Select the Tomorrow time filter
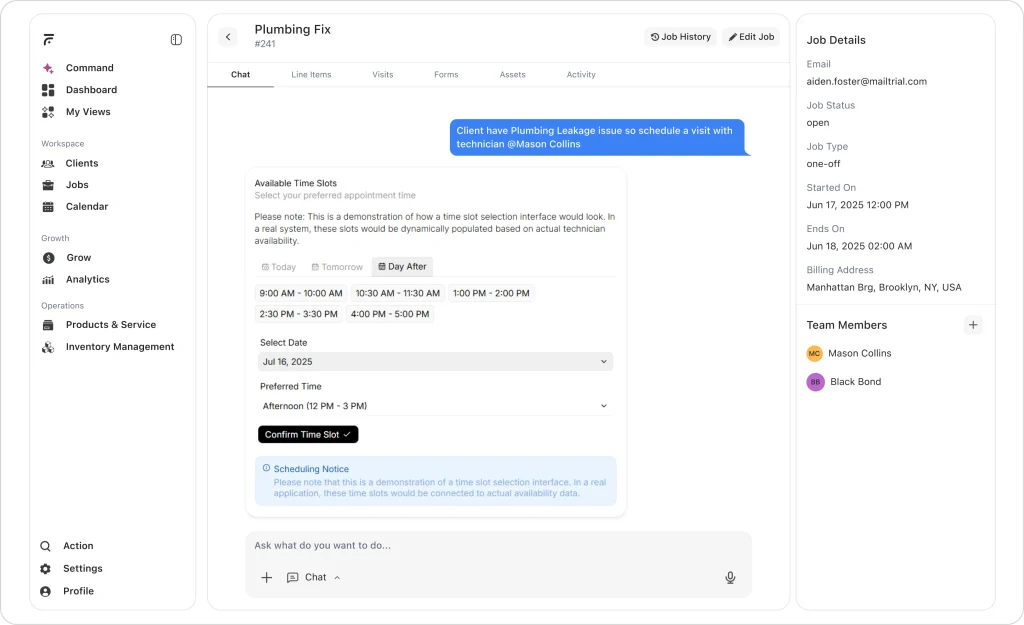Screen dimensions: 1024x625 pos(337,267)
